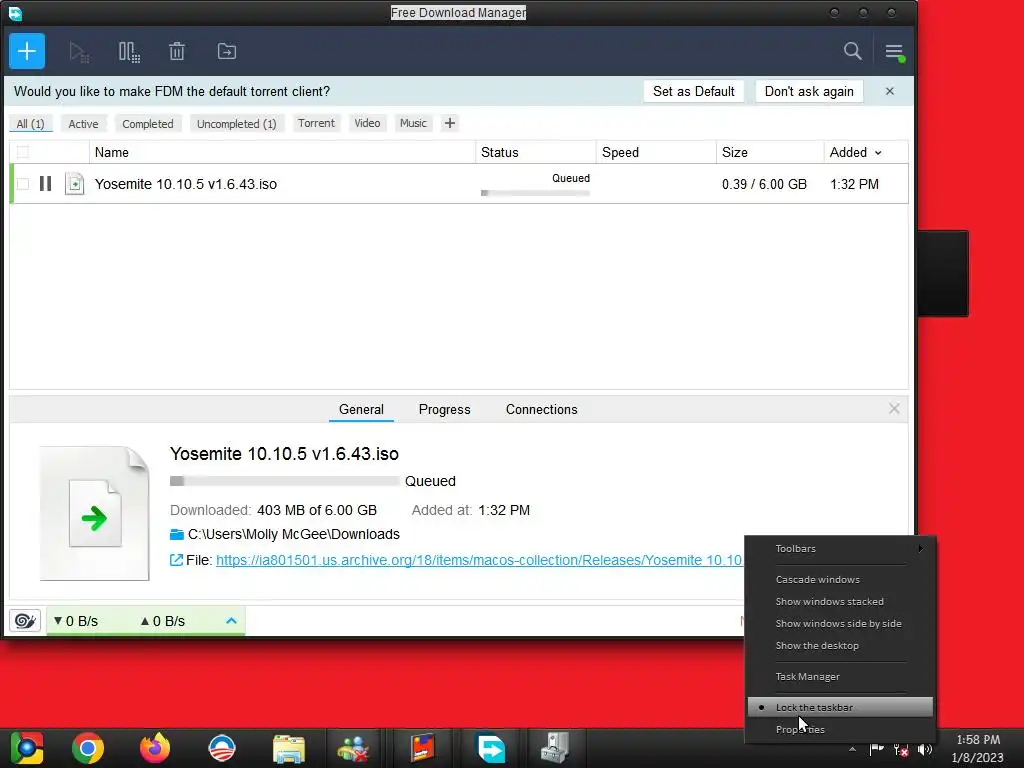Sort by the Status column header
This screenshot has width=1024, height=768.
(536, 152)
